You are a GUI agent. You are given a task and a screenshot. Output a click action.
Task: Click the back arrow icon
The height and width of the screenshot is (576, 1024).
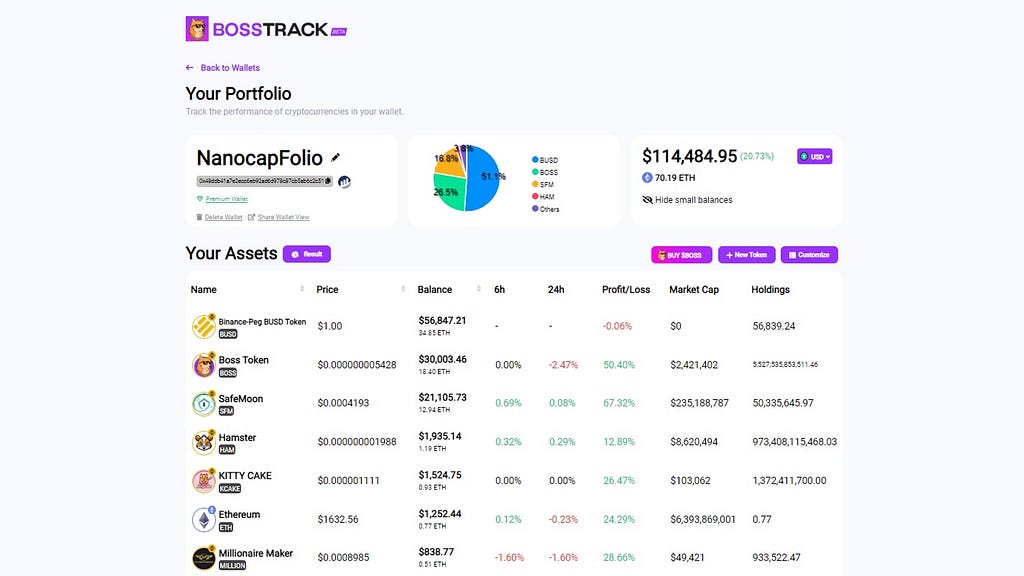coord(189,67)
